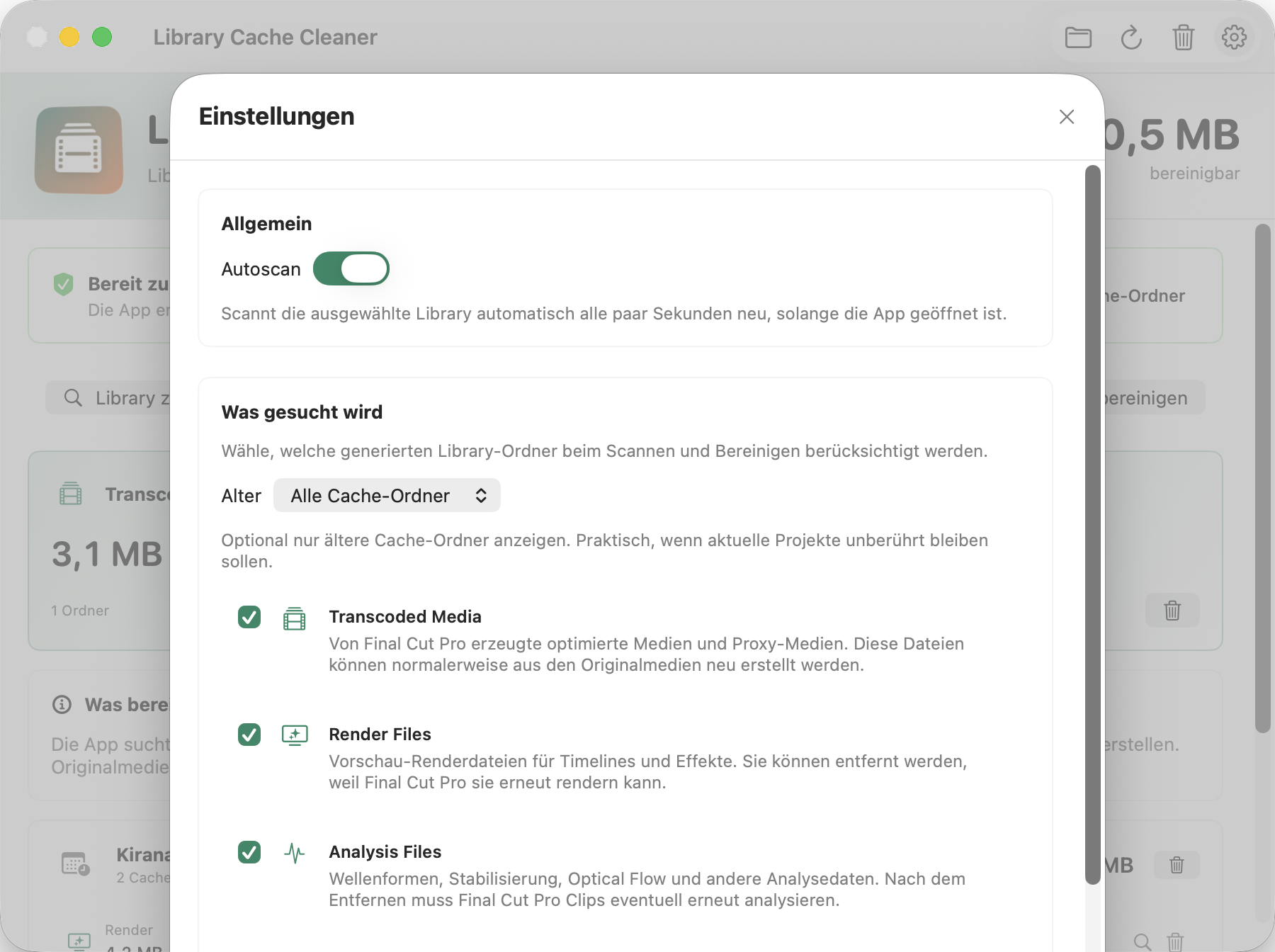Click the Alter label text
The image size is (1275, 952).
(241, 496)
